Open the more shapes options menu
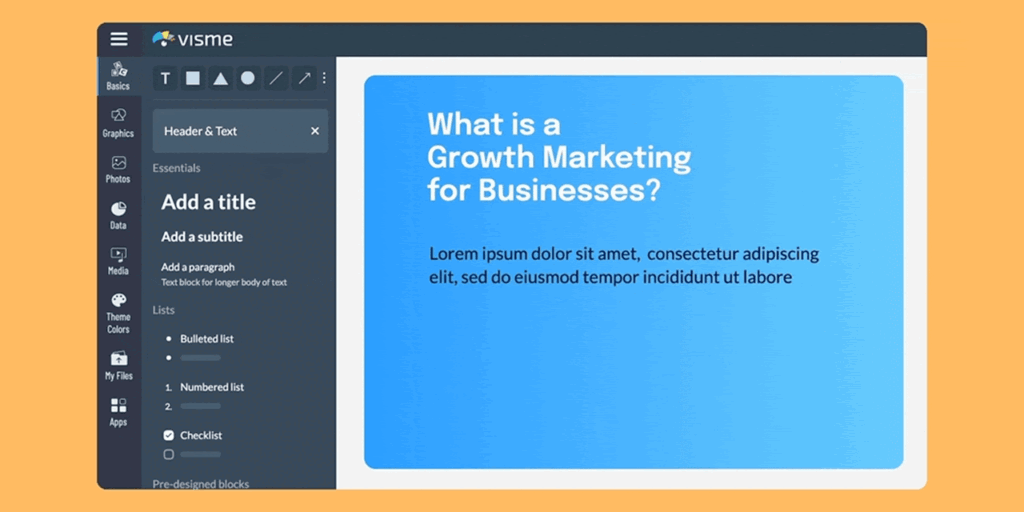The height and width of the screenshot is (512, 1024). point(324,78)
